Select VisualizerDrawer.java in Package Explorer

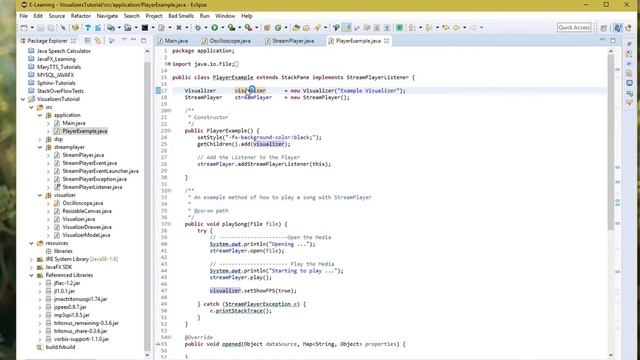click(87, 227)
